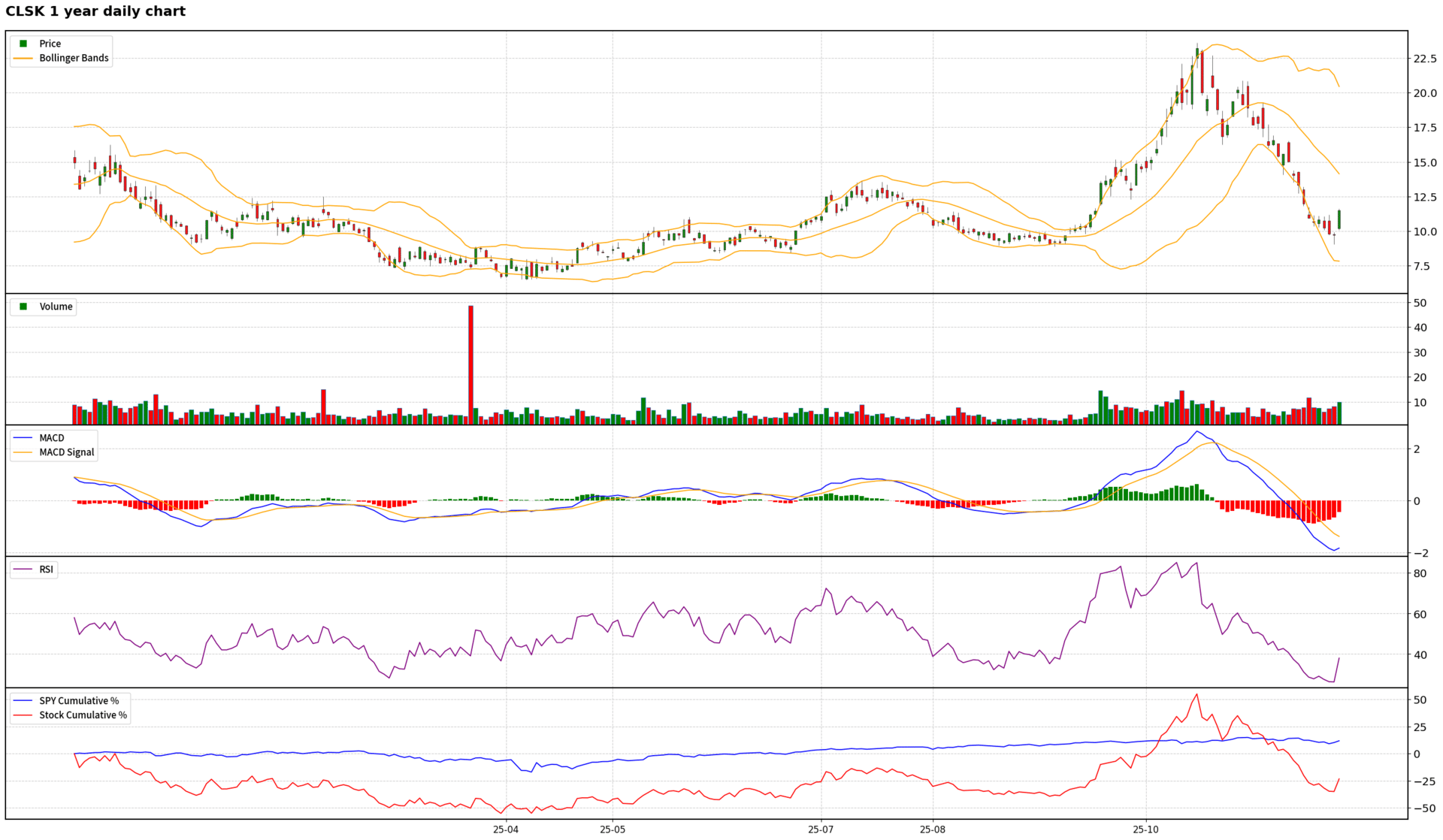Viewport: 1443px width, 840px height.
Task: Click the 25-07 x-axis date label
Action: (x=821, y=829)
